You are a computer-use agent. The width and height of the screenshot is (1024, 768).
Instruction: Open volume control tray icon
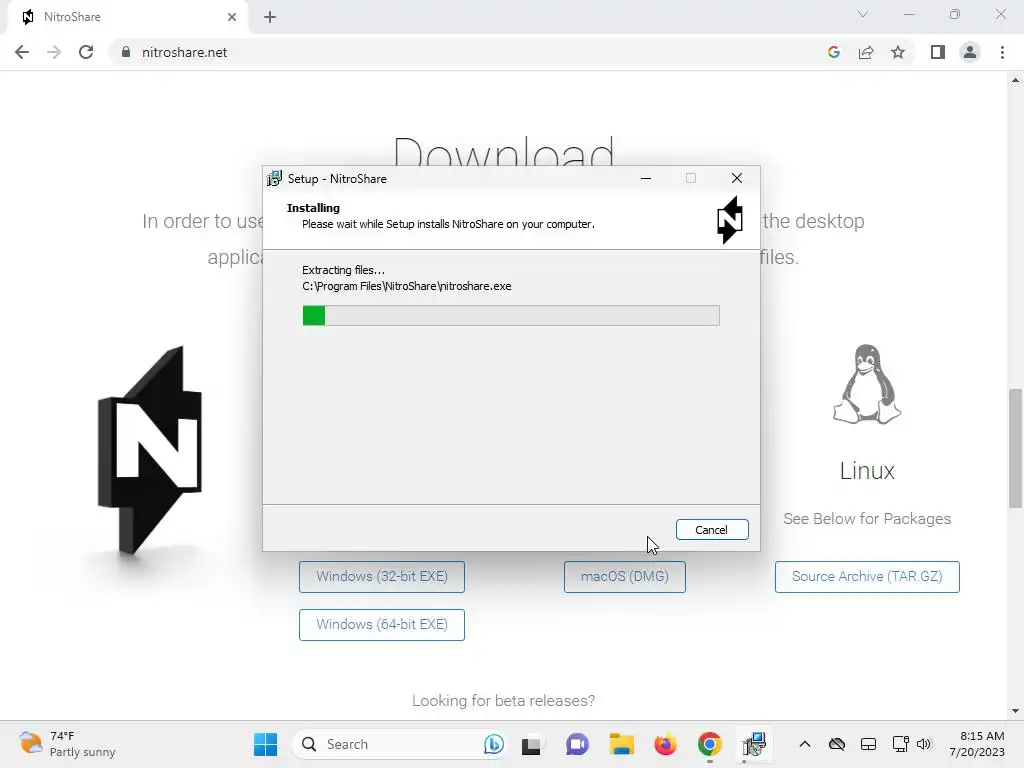[x=923, y=744]
